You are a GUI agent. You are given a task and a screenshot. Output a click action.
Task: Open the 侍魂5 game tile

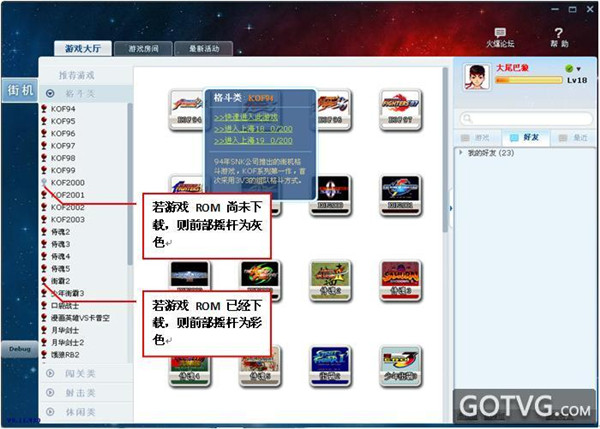pos(260,371)
